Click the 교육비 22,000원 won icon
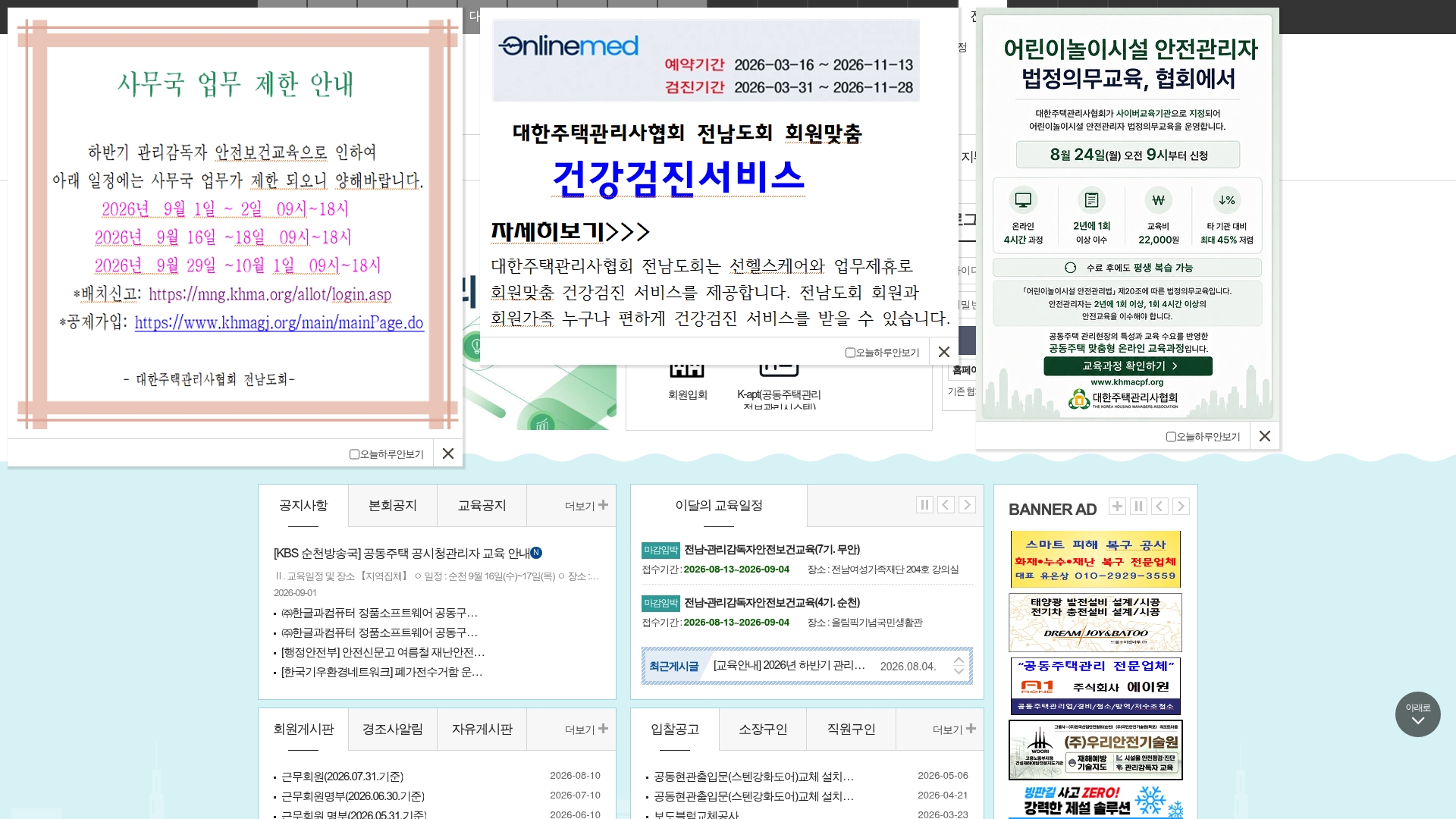Viewport: 1456px width, 819px height. click(1158, 200)
